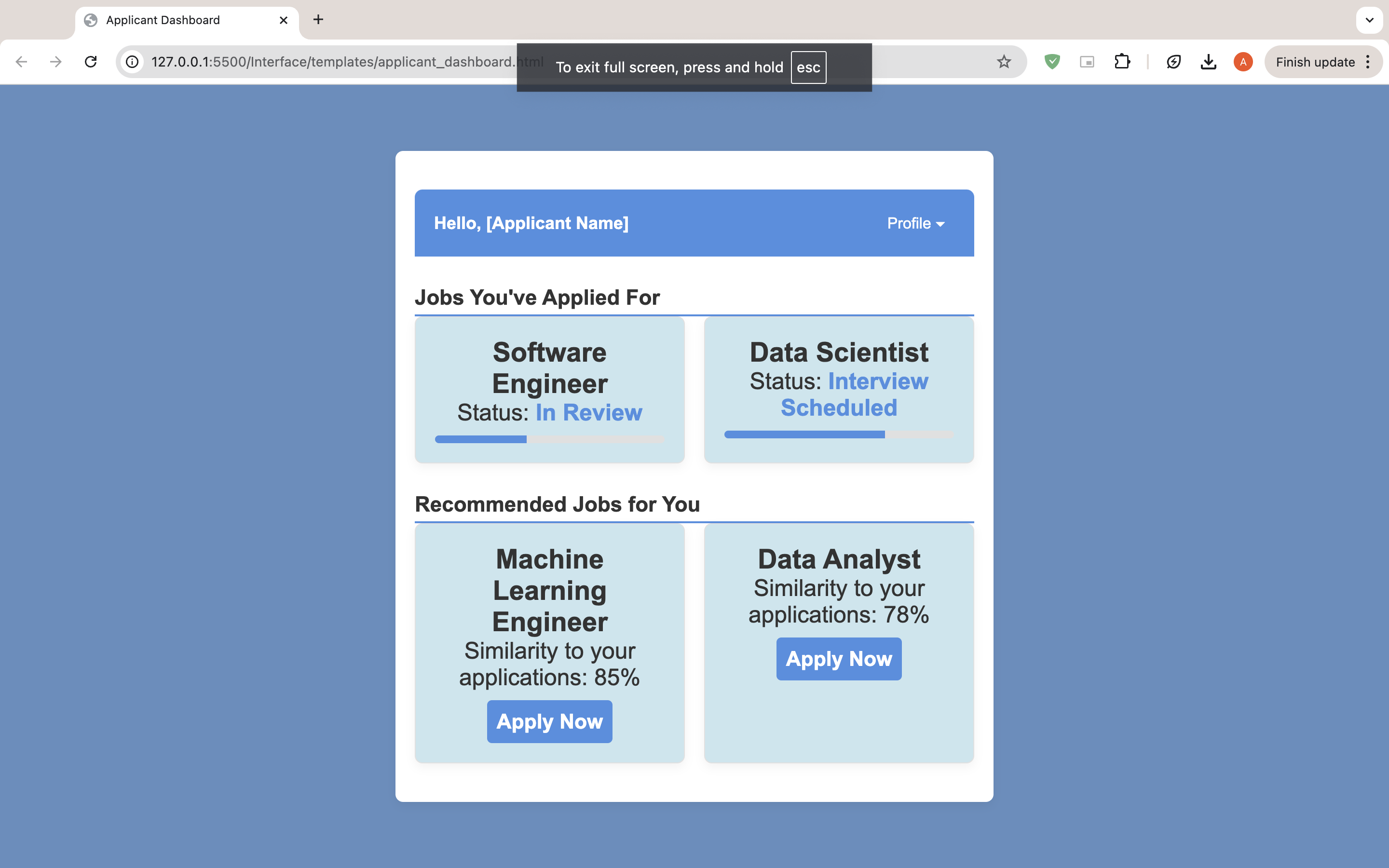
Task: Close the Applicant Dashboard tab
Action: pos(284,20)
